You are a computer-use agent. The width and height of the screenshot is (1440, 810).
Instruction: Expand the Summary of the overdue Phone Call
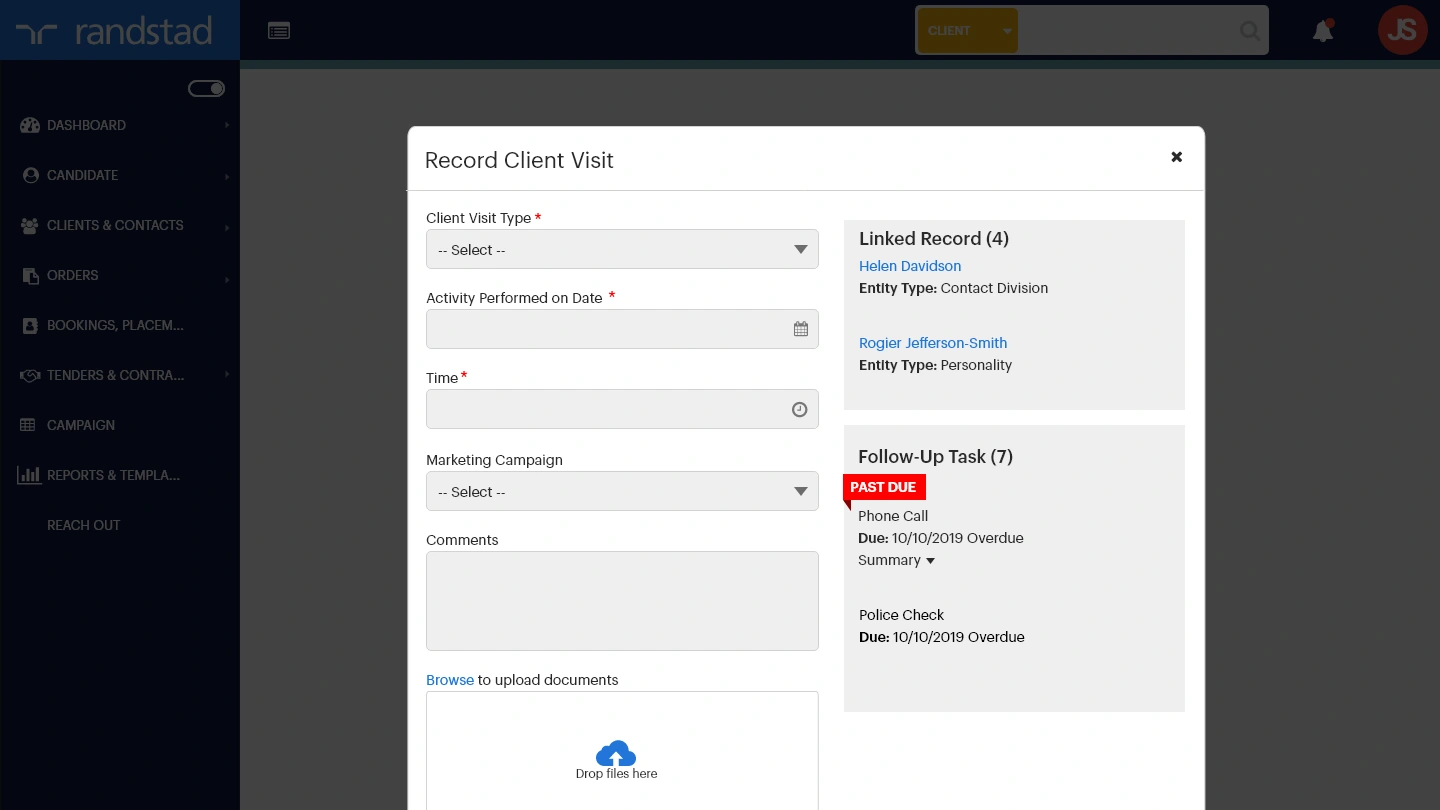pyautogui.click(x=894, y=560)
